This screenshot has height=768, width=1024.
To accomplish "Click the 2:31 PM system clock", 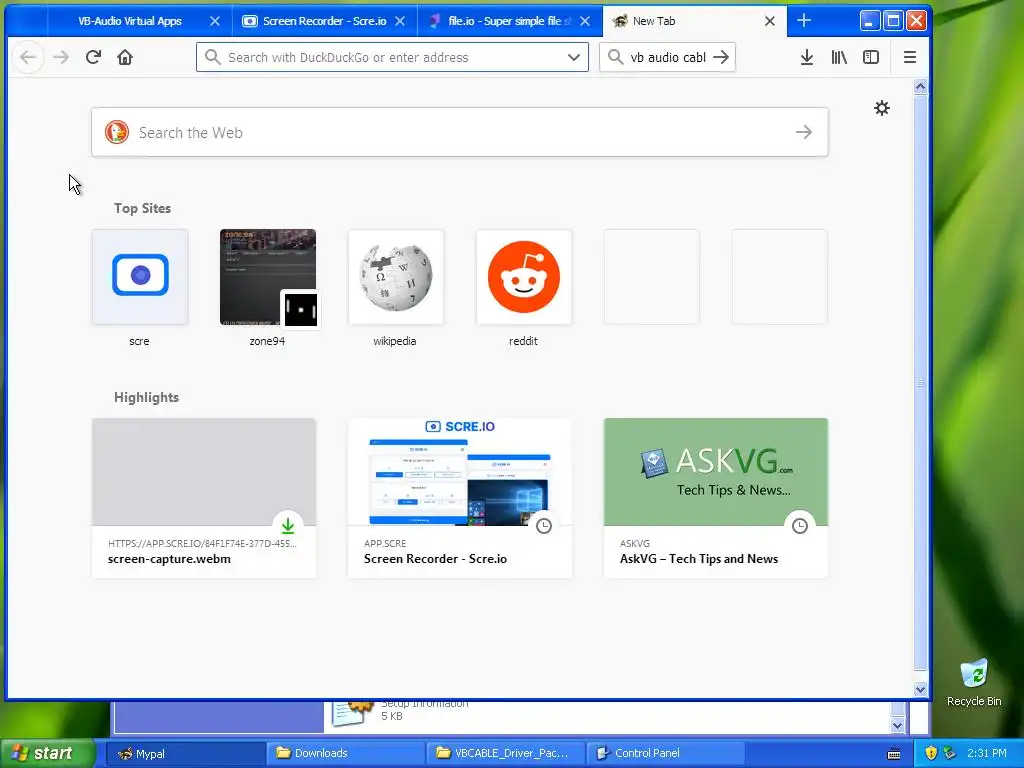I will [x=987, y=753].
